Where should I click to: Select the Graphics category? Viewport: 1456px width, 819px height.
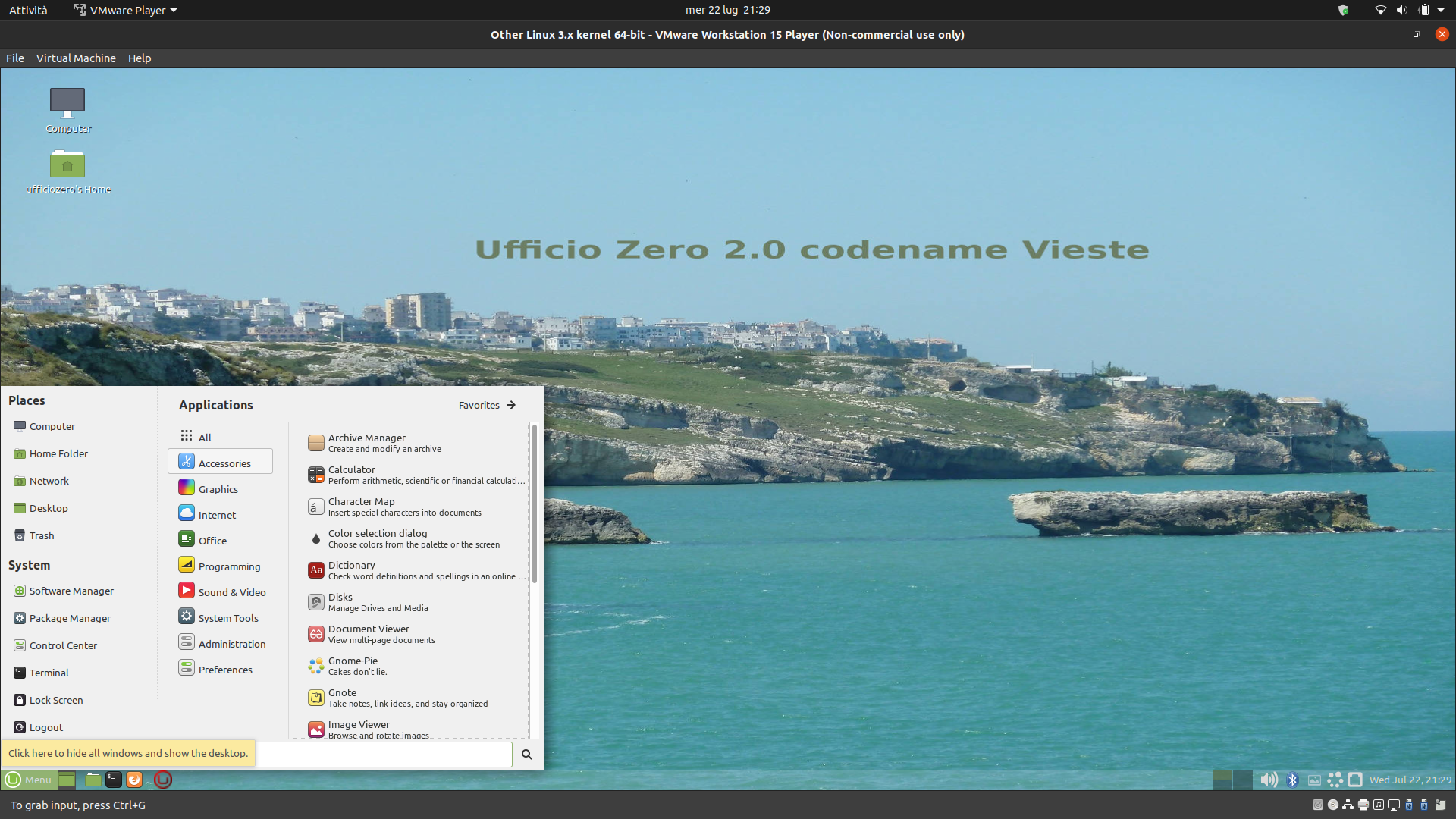218,489
